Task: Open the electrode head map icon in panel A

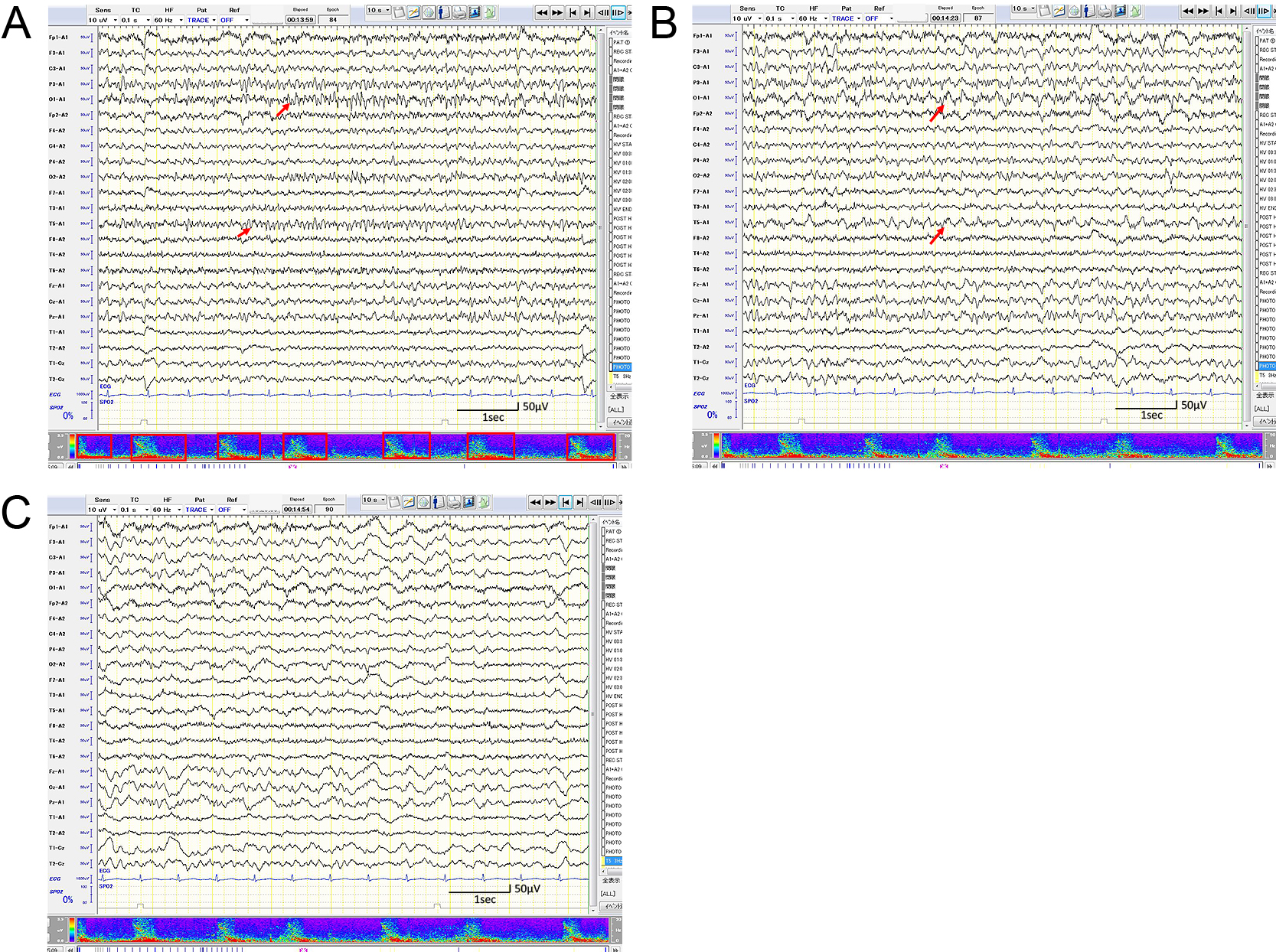Action: [429, 12]
